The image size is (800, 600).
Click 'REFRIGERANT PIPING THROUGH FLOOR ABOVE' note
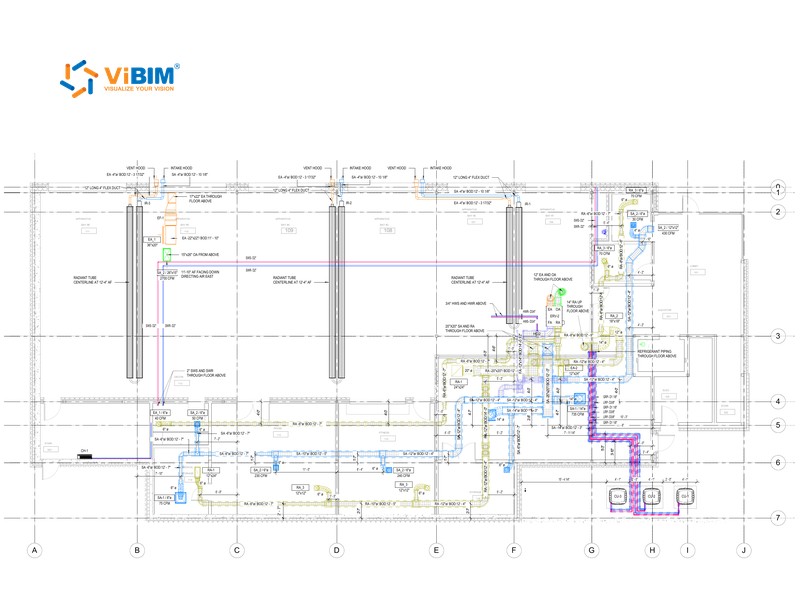tap(657, 354)
